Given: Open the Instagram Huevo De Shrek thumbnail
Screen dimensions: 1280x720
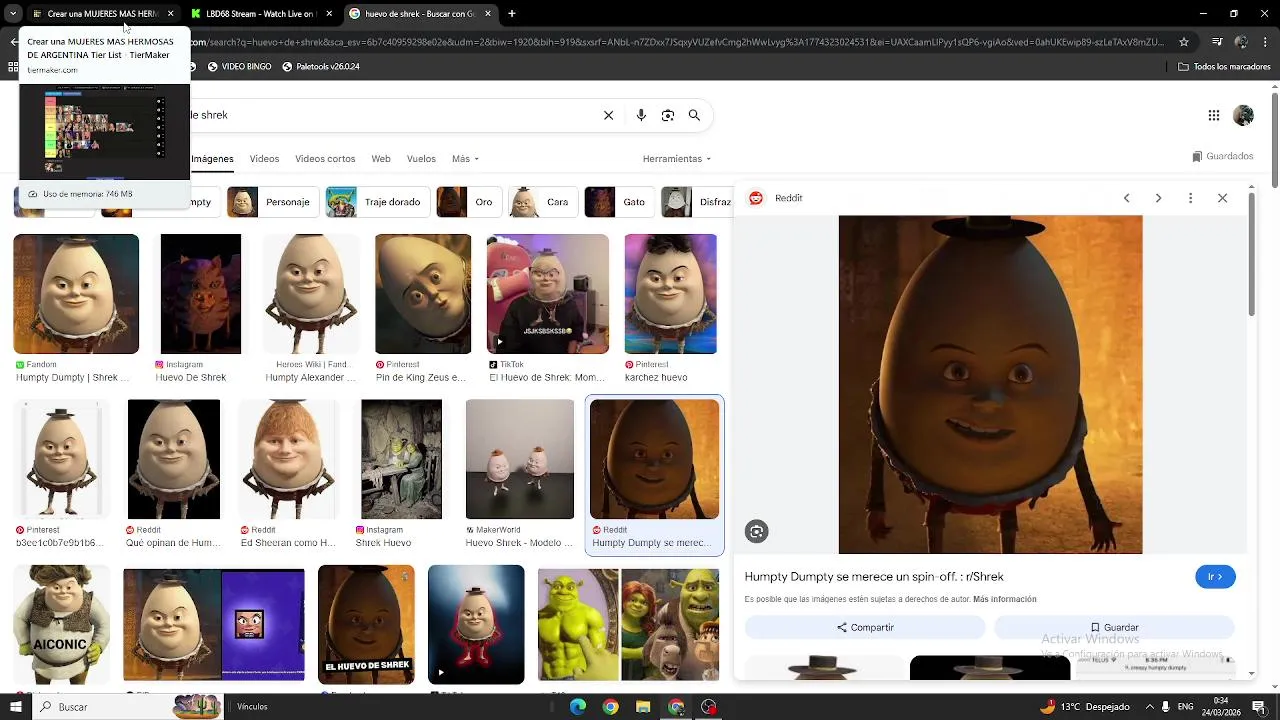Looking at the screenshot, I should pos(201,294).
